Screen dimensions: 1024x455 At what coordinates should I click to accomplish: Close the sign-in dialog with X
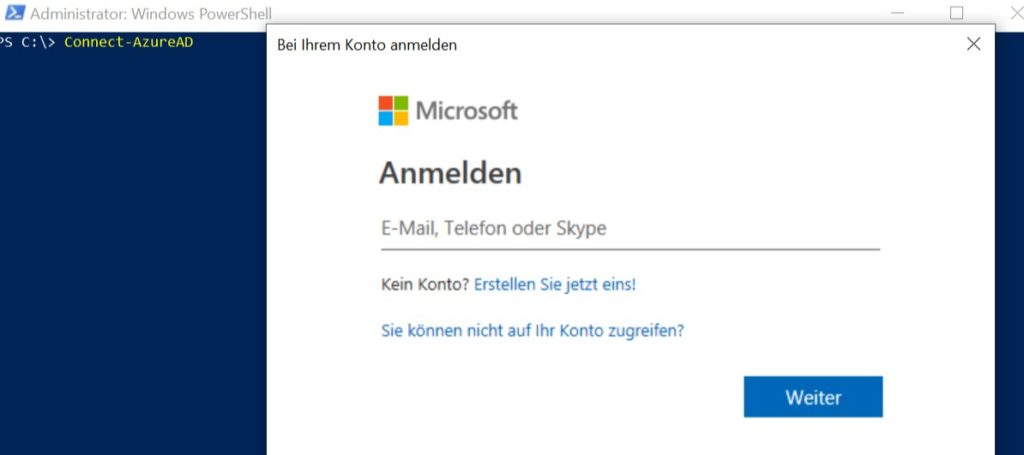[x=973, y=44]
